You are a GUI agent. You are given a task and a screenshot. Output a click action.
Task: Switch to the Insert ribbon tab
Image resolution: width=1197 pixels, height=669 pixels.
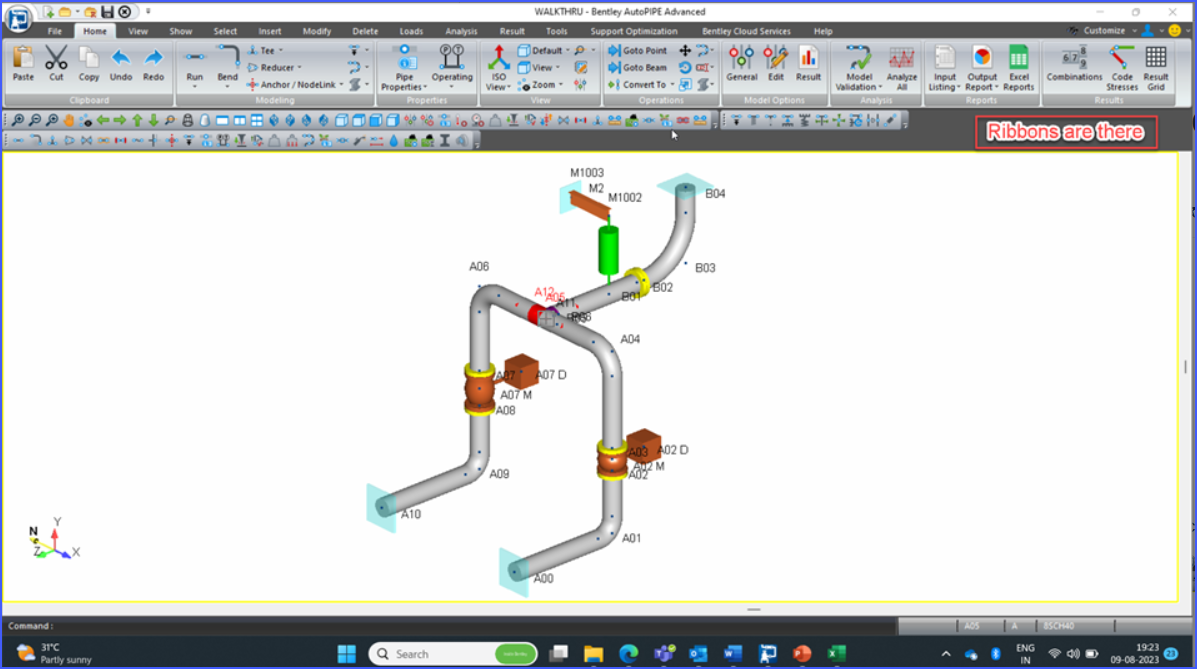[x=269, y=31]
